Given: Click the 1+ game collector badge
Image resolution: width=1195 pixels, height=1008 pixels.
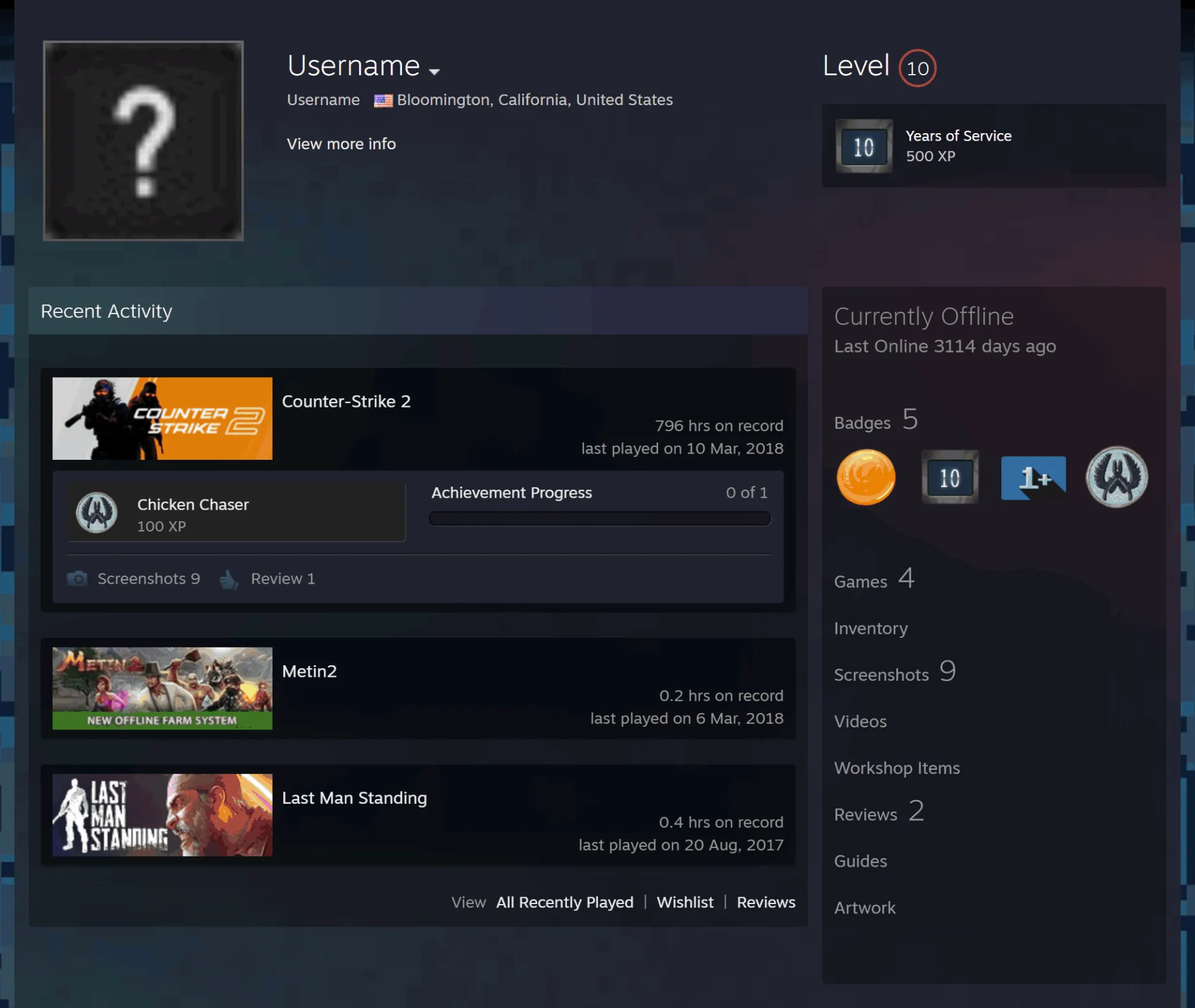Looking at the screenshot, I should point(1034,478).
